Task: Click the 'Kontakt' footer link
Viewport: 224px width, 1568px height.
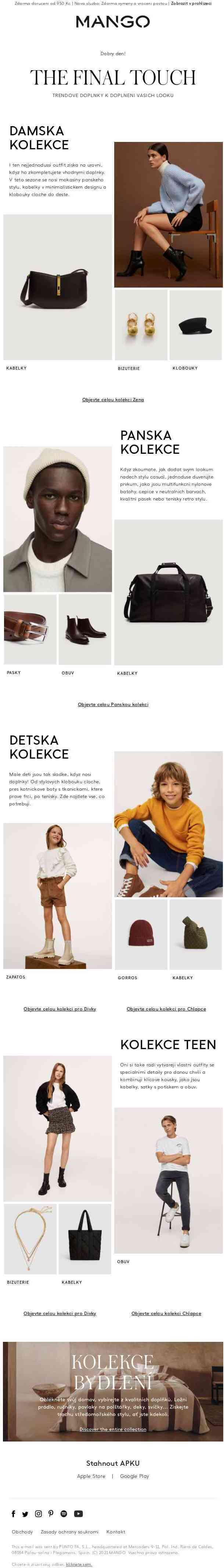Action: [115, 1532]
